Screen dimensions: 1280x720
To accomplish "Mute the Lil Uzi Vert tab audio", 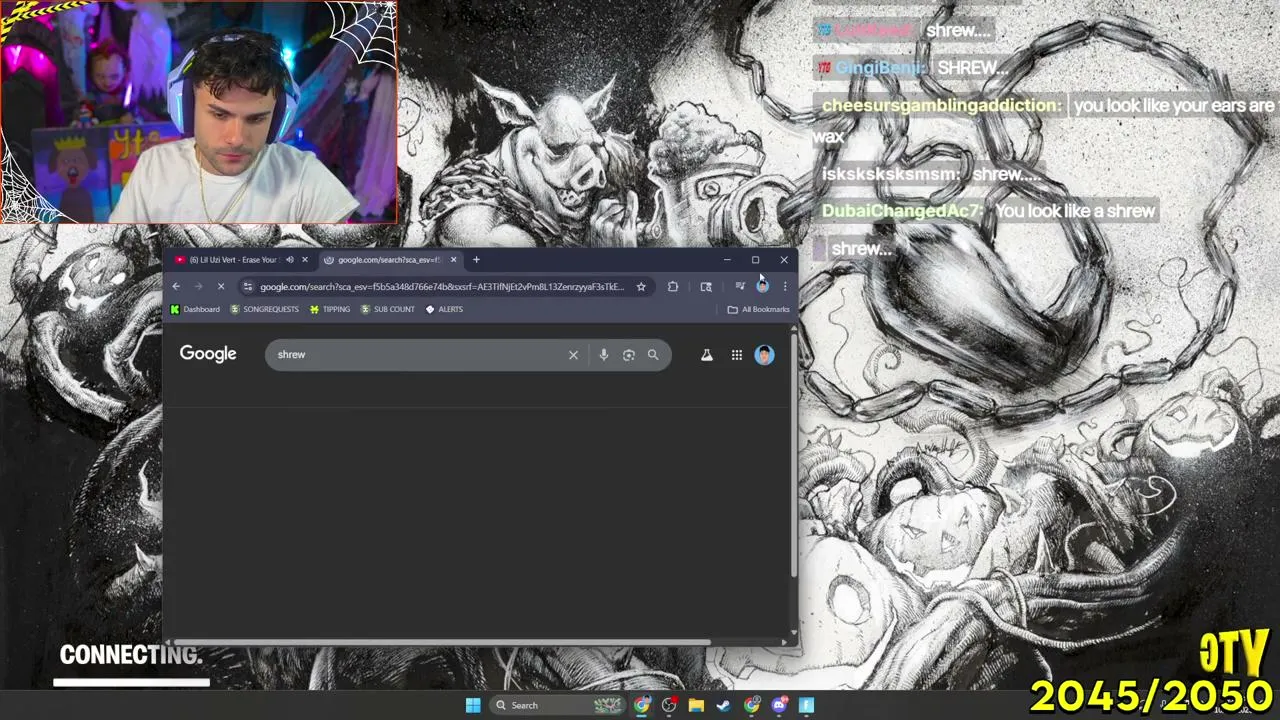I will tap(289, 260).
